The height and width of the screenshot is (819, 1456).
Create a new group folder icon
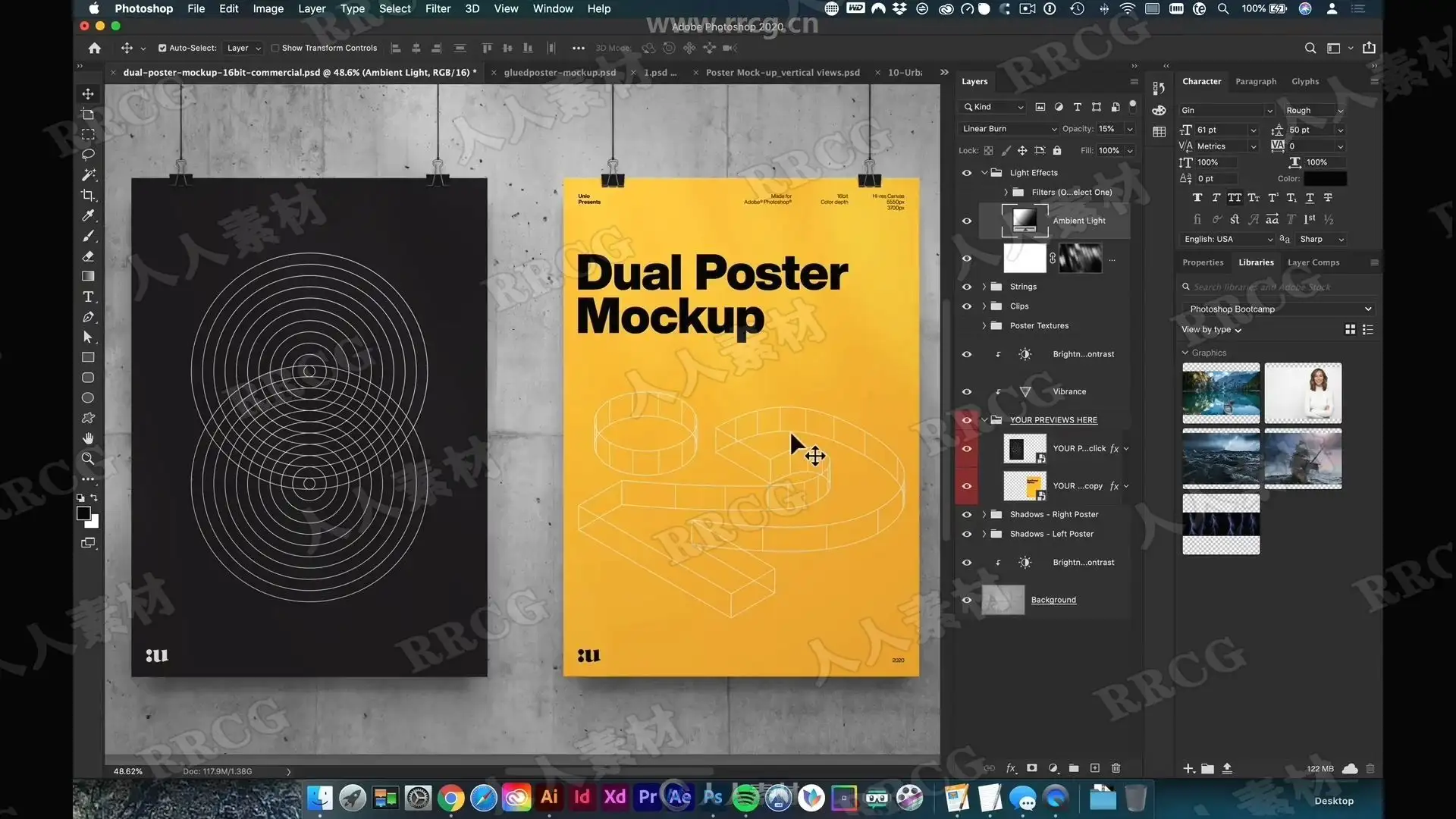(1074, 768)
